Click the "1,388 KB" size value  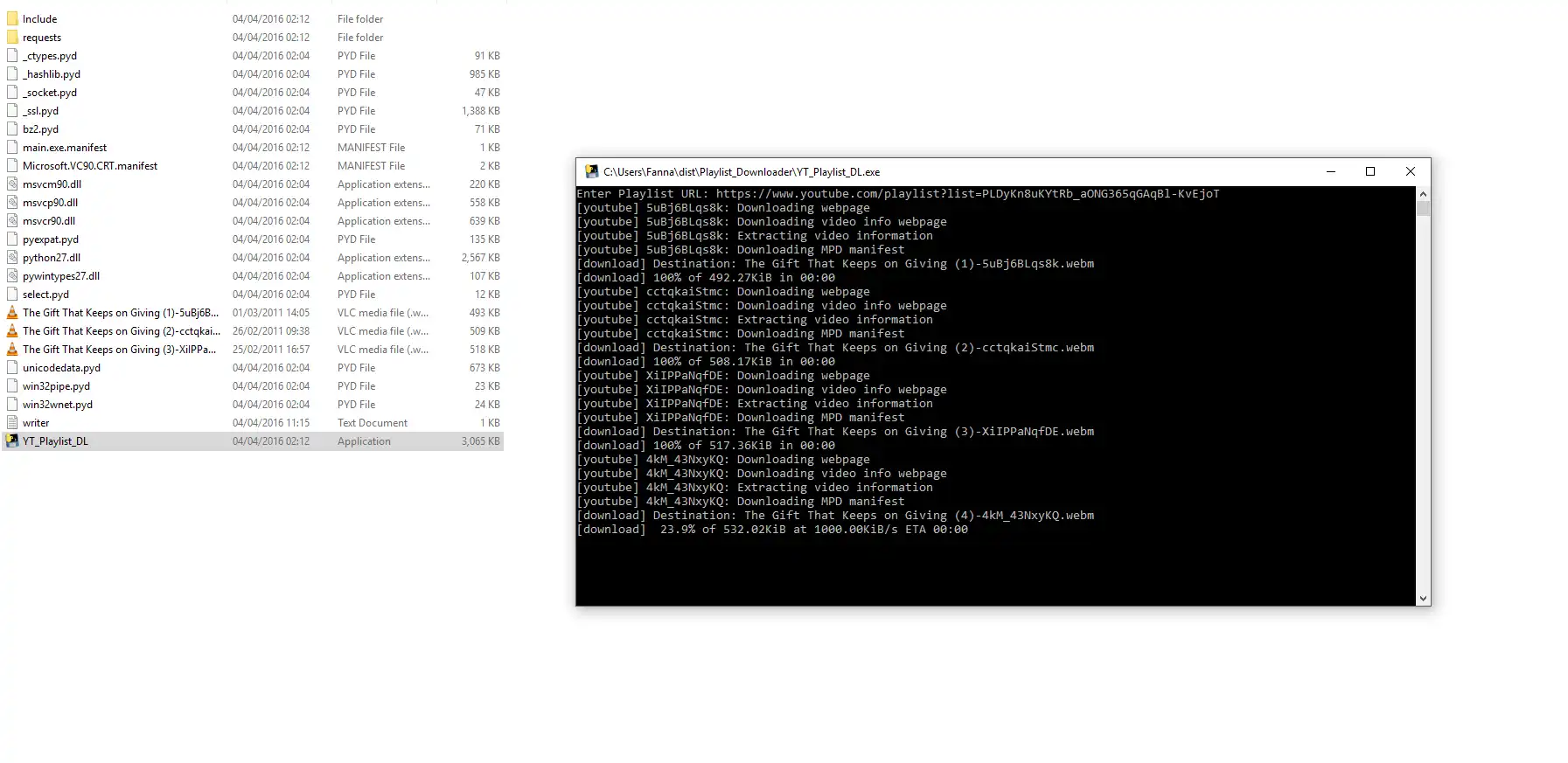click(481, 111)
